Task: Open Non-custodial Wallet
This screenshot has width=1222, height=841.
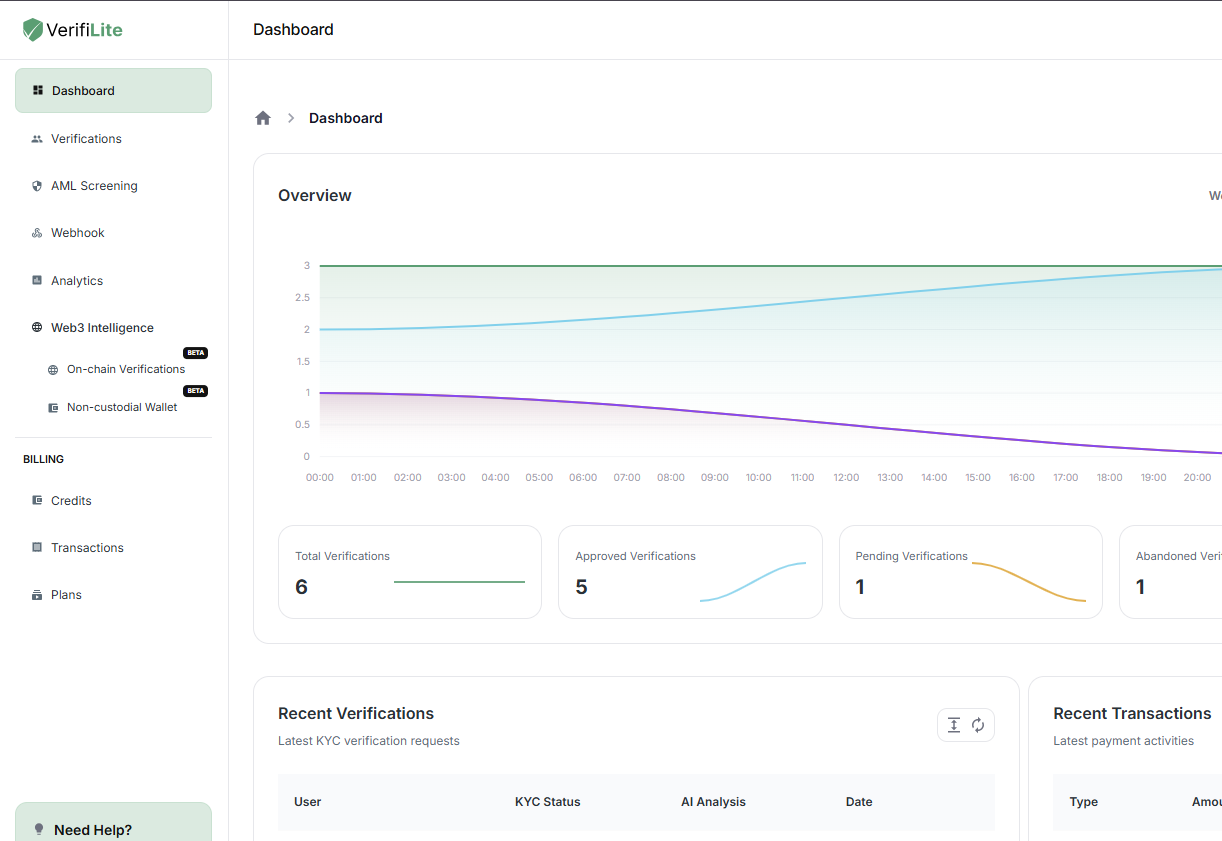Action: 122,407
